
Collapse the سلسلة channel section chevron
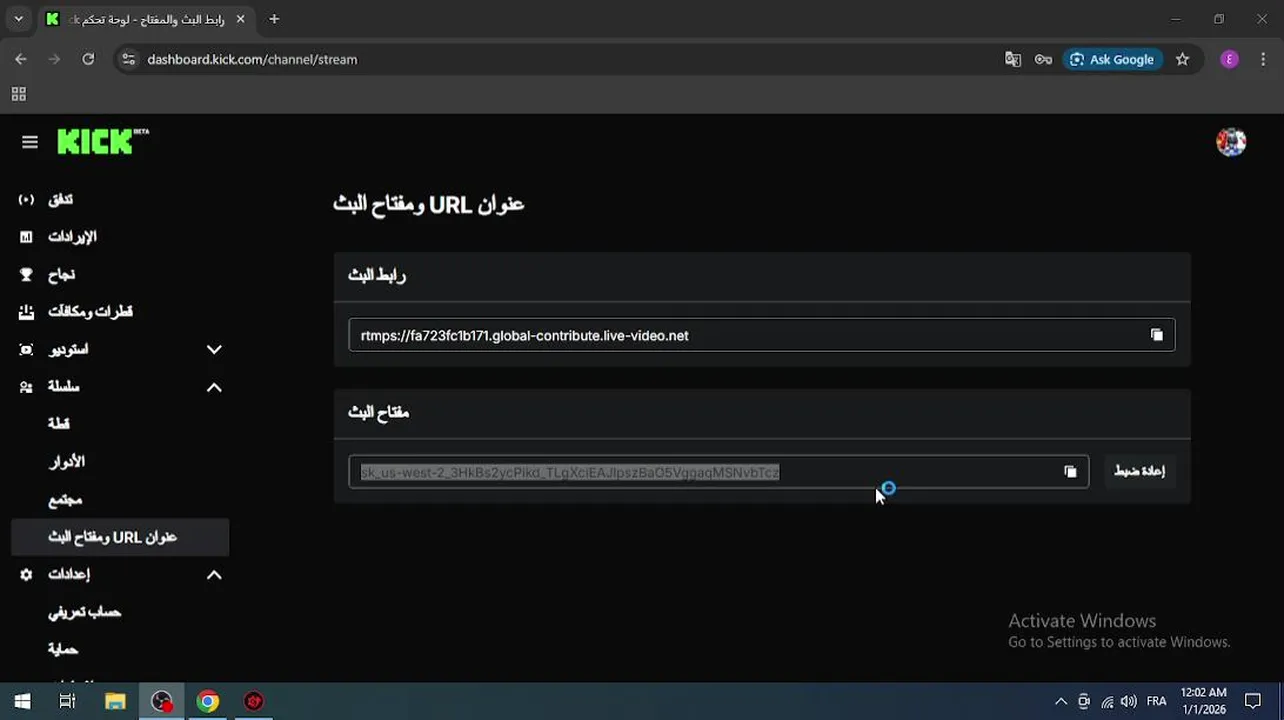click(x=214, y=387)
